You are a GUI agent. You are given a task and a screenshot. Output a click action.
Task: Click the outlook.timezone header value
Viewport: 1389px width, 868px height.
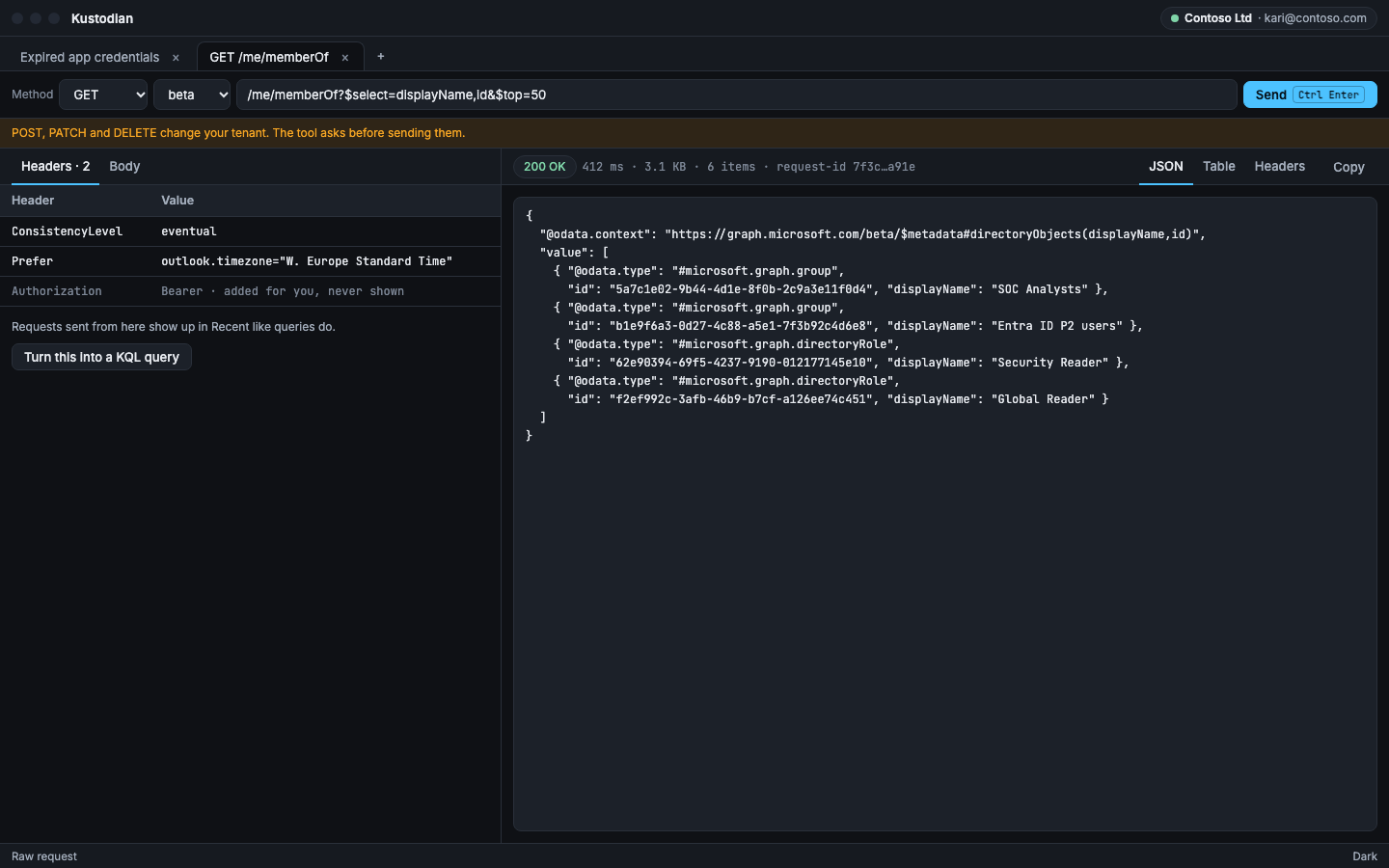307,261
